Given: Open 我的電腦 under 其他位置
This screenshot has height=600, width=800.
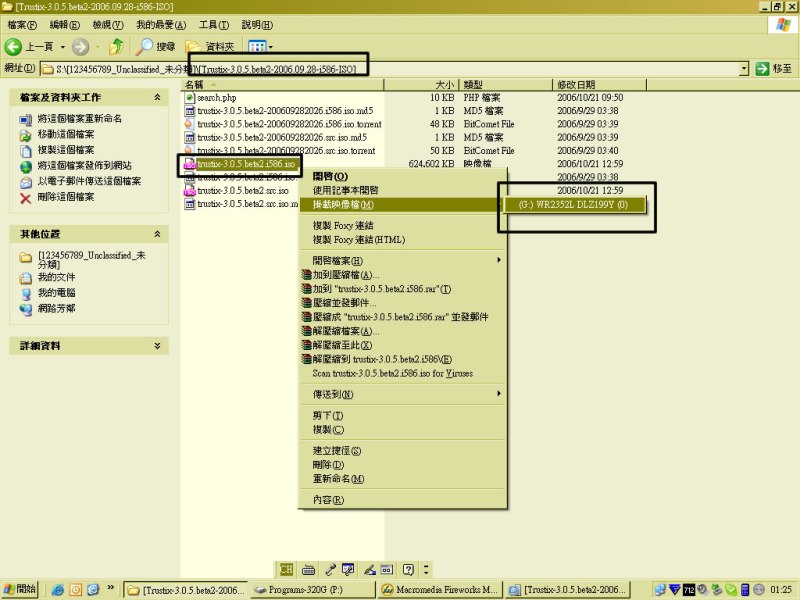Looking at the screenshot, I should [56, 293].
